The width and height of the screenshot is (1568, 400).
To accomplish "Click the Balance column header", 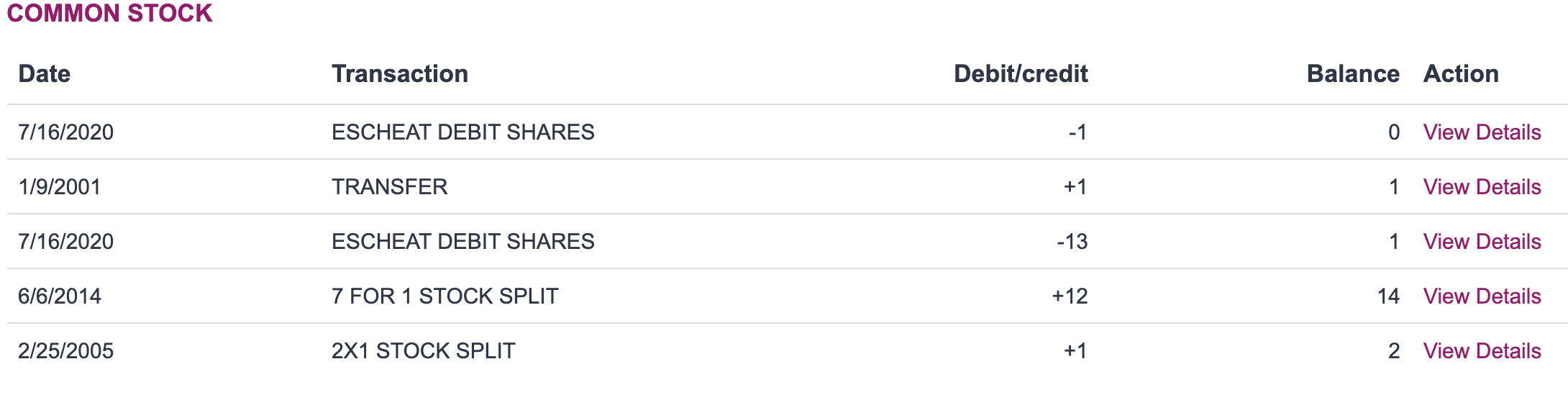I will pos(1352,74).
